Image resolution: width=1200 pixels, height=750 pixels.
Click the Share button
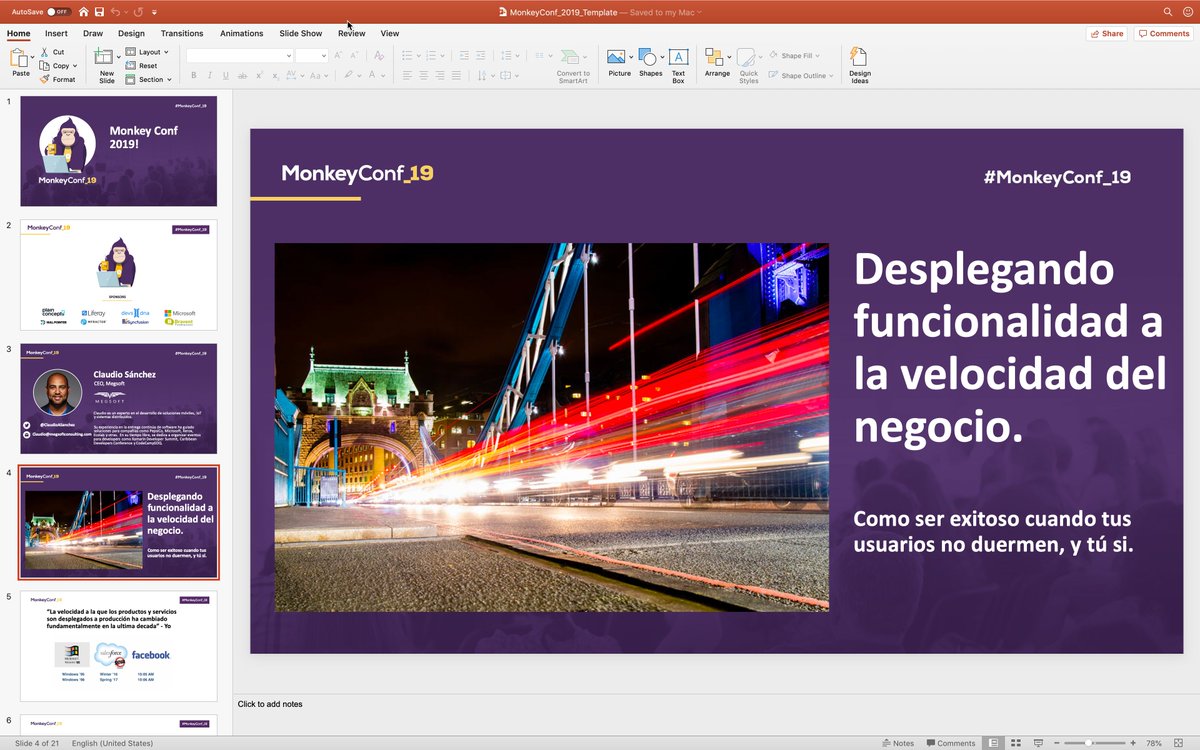click(1107, 33)
